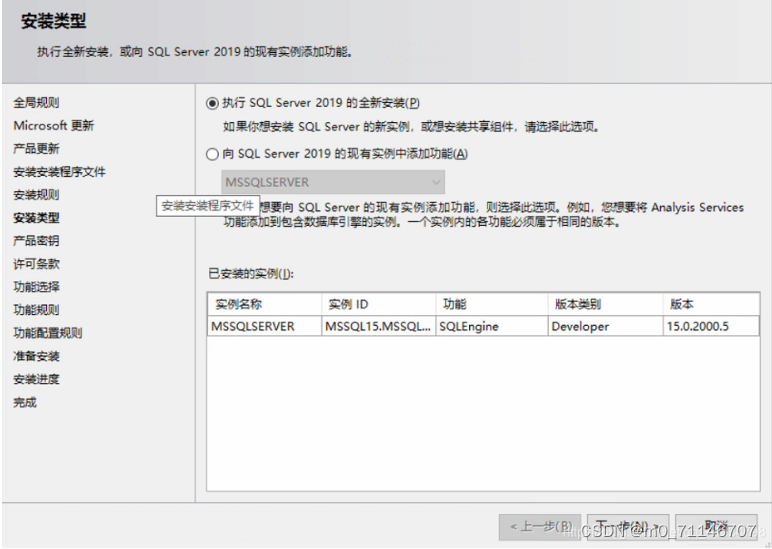Image resolution: width=772 pixels, height=549 pixels.
Task: Select the MSSQLSERVER instance name cell
Action: pyautogui.click(x=264, y=326)
